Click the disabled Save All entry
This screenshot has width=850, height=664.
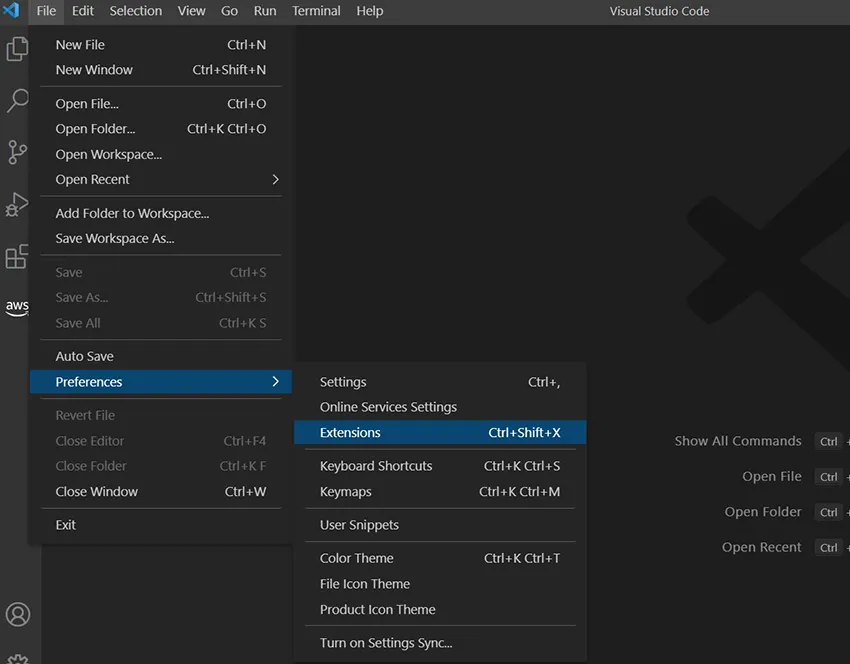click(x=161, y=323)
